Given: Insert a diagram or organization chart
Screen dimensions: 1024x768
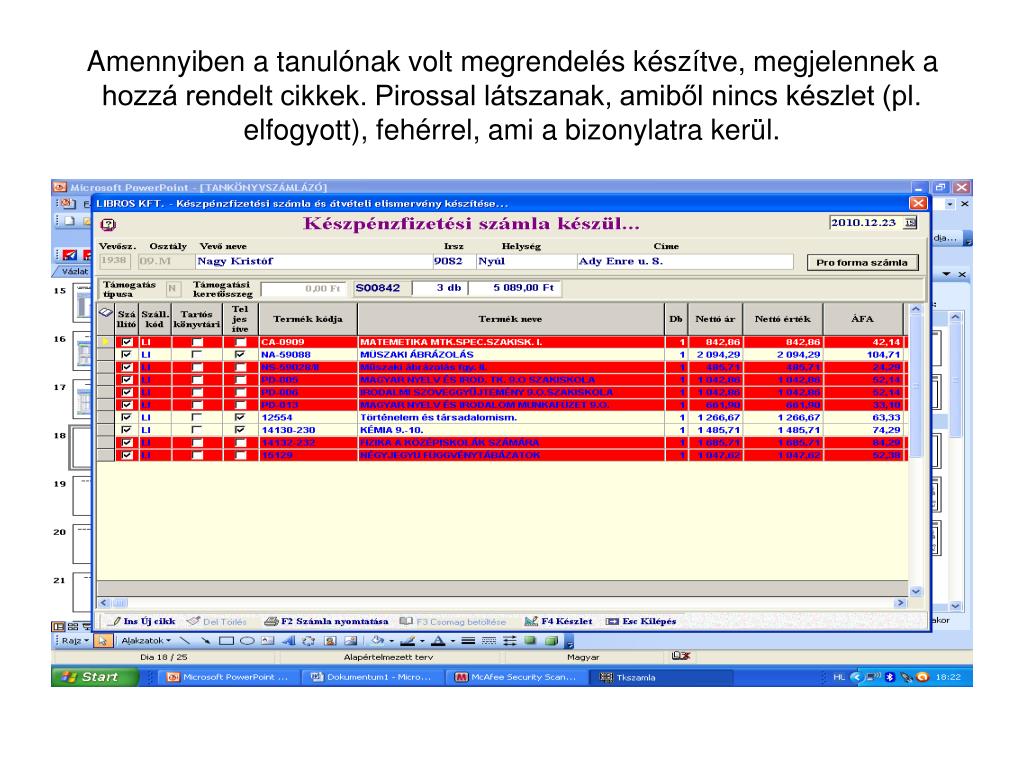Looking at the screenshot, I should click(309, 641).
